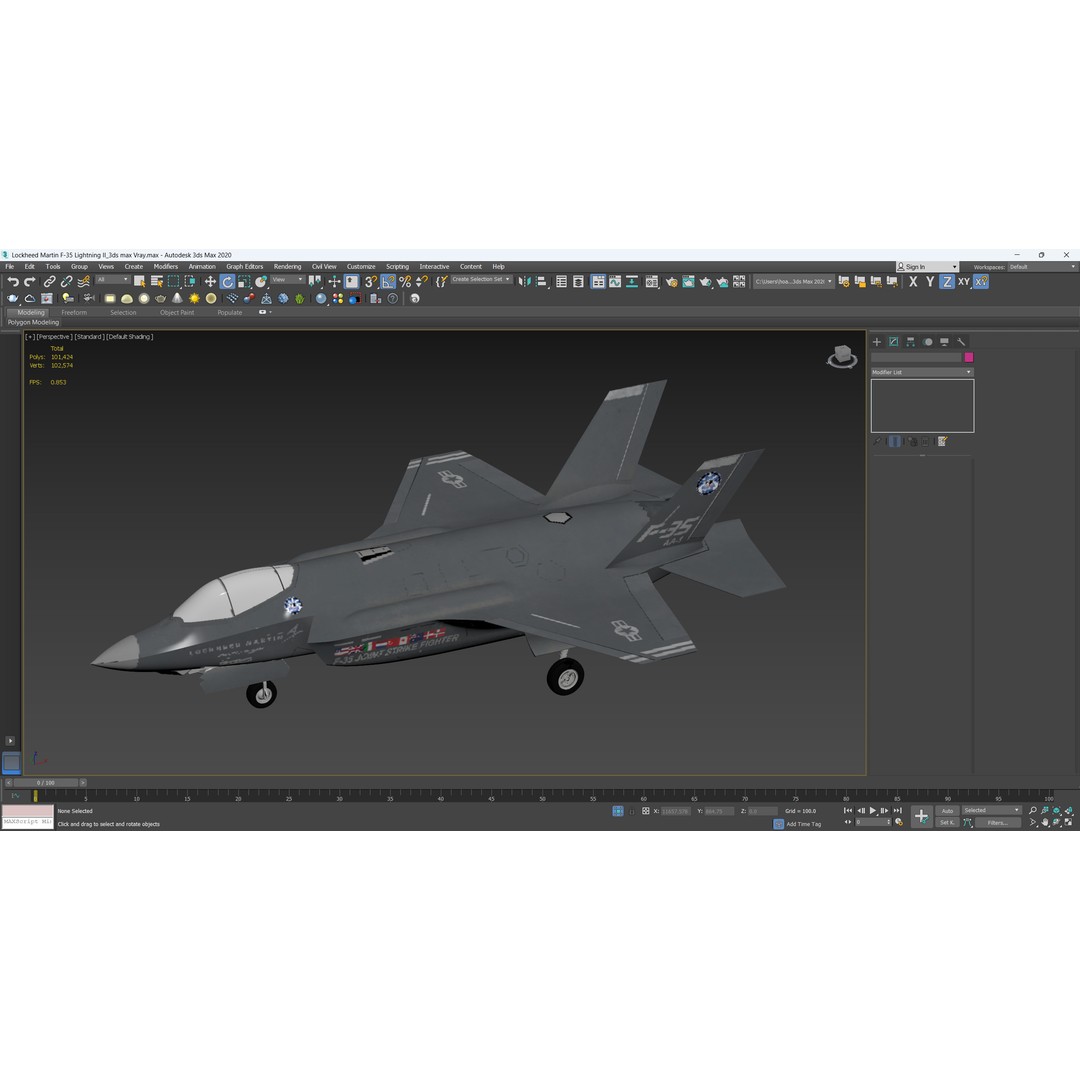Open the Create command panel tab
Viewport: 1080px width, 1080px height.
[877, 342]
